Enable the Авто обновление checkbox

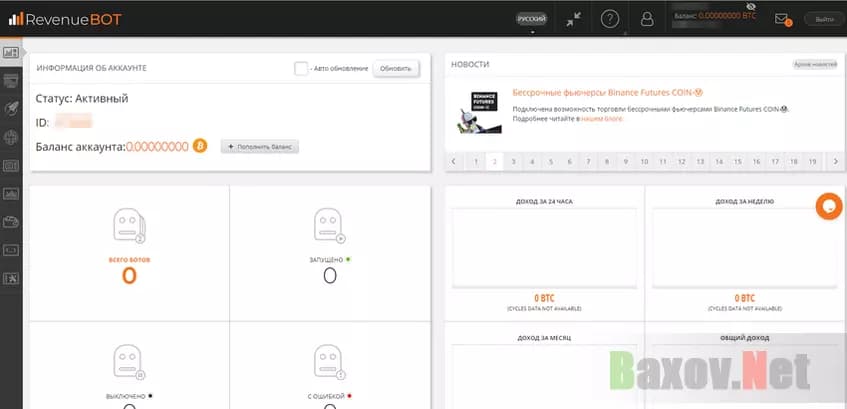pos(301,68)
